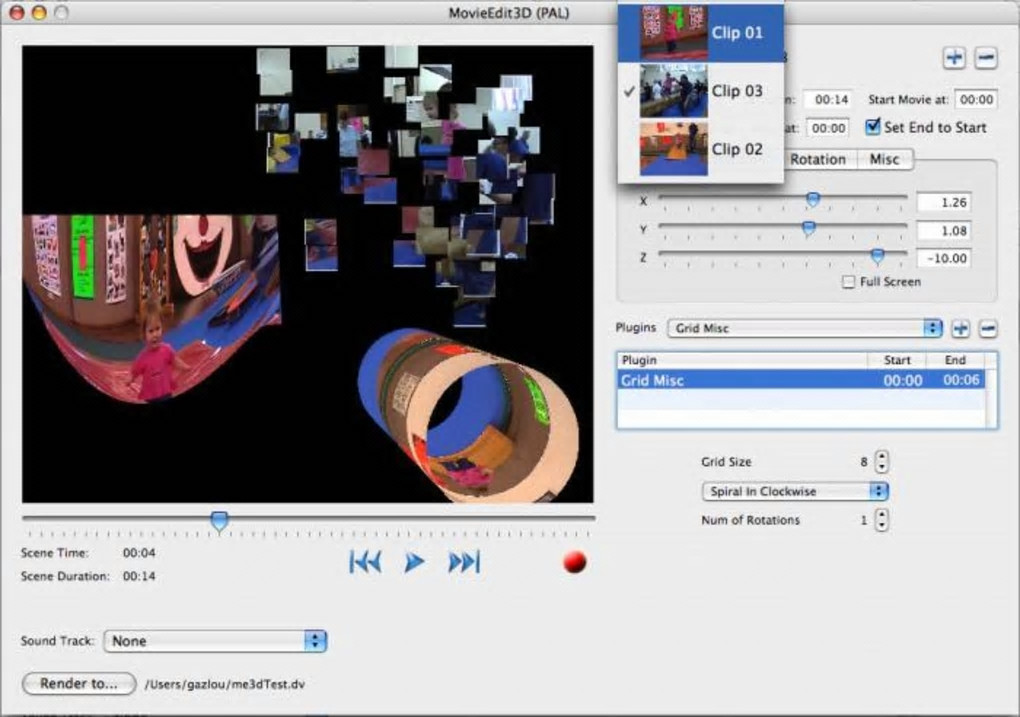
Task: Click the Z axis slider handle
Action: pos(877,256)
